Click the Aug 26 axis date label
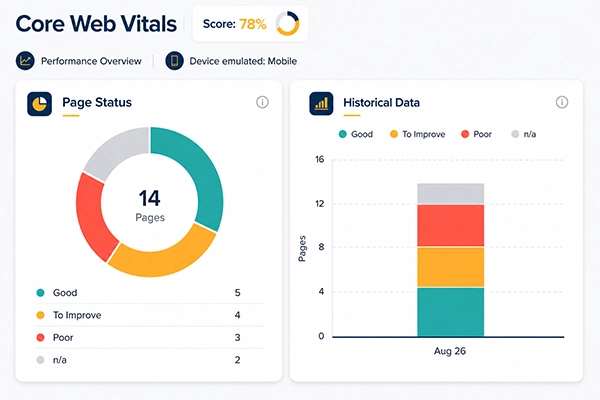 [450, 351]
